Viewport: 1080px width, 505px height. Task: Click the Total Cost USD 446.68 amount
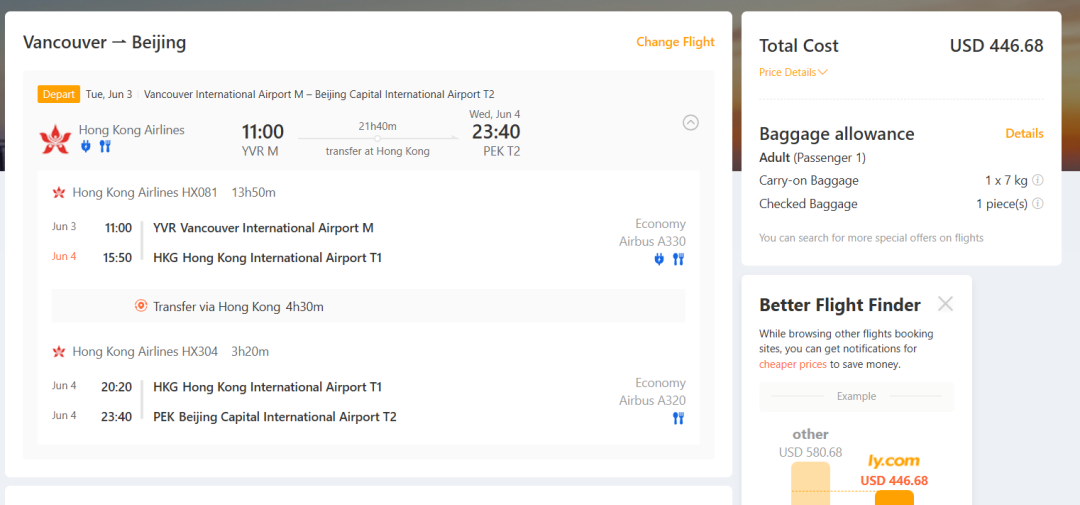[x=996, y=45]
